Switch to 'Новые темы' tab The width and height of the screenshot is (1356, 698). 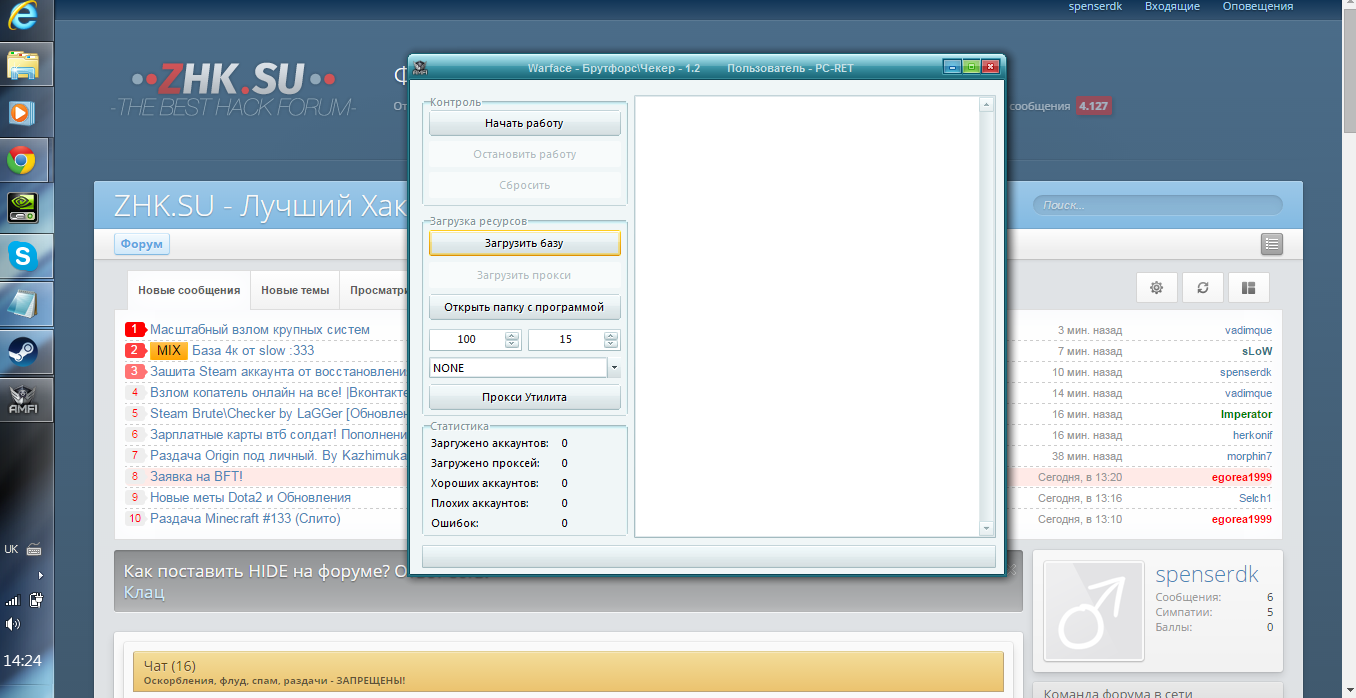coord(295,291)
